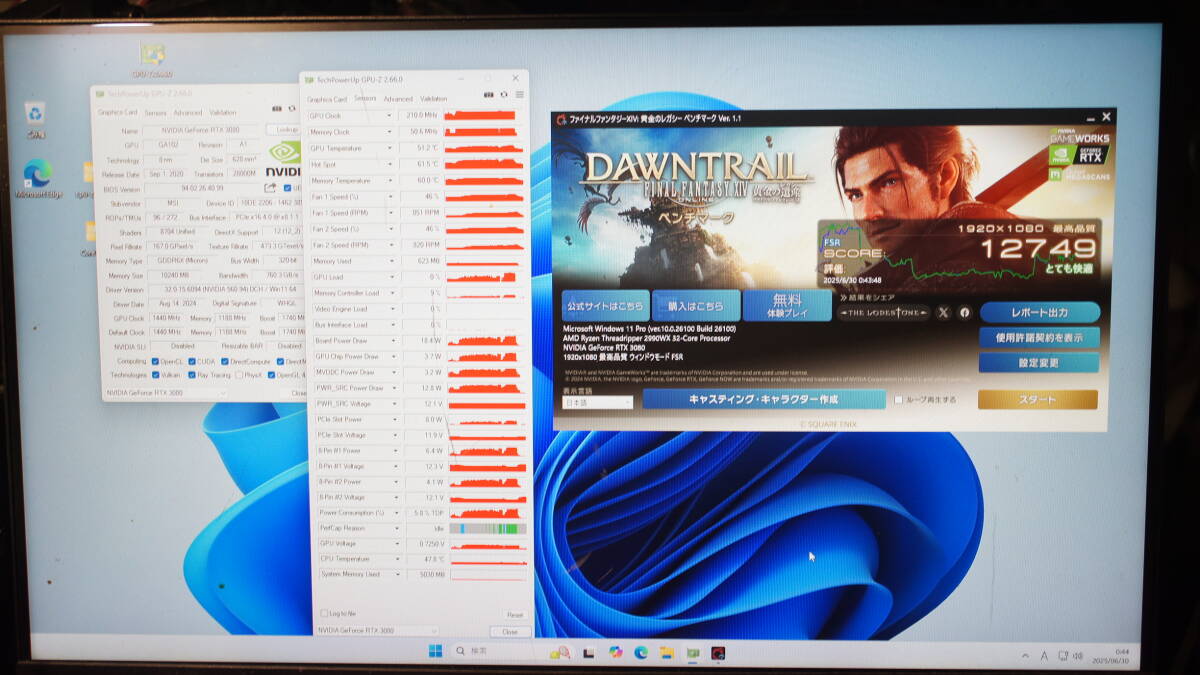Click the purchase (購入はこちら) button
The image size is (1200, 675).
696,305
